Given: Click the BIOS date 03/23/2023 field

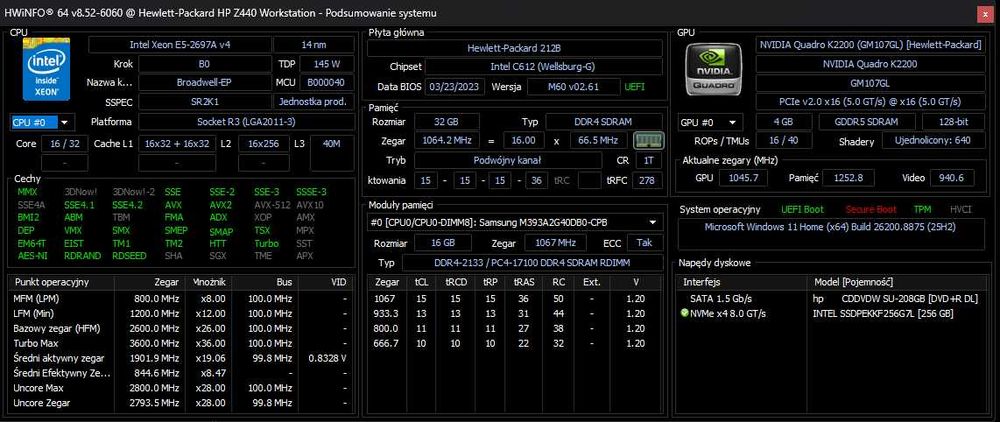Looking at the screenshot, I should (x=455, y=87).
